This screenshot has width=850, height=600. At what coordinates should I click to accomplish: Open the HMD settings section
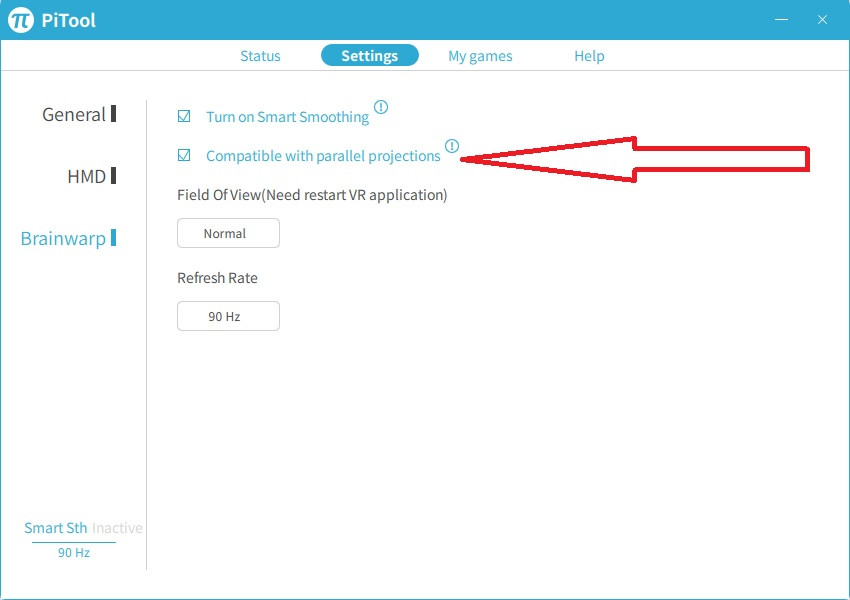tap(92, 176)
